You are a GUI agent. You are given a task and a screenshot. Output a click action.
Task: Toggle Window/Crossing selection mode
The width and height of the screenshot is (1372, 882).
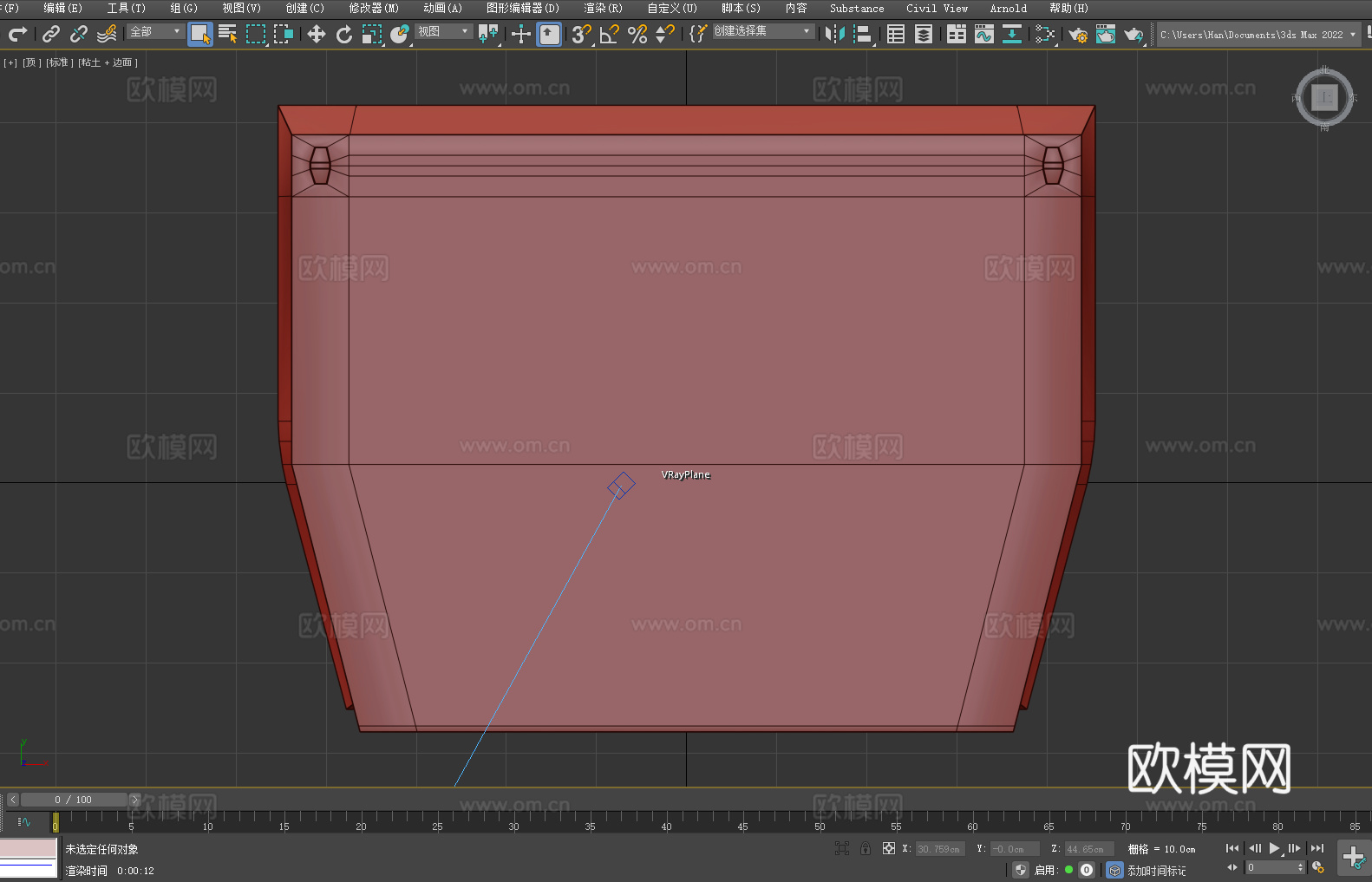pyautogui.click(x=284, y=34)
